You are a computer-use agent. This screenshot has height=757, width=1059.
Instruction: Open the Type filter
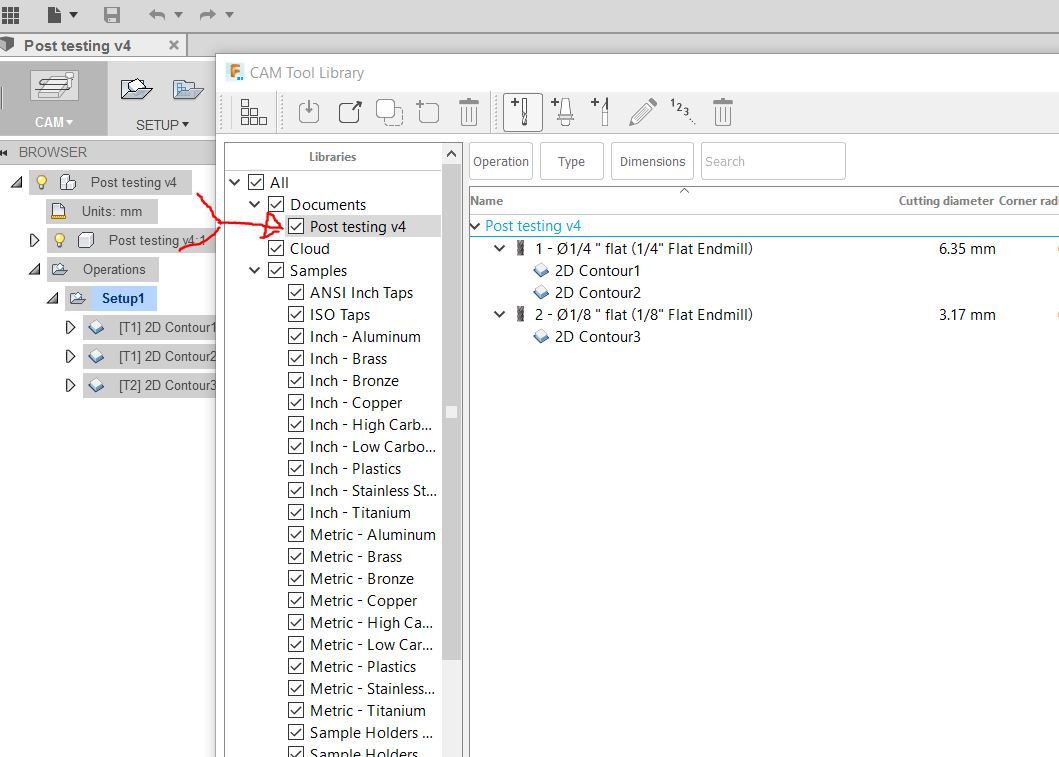[571, 161]
